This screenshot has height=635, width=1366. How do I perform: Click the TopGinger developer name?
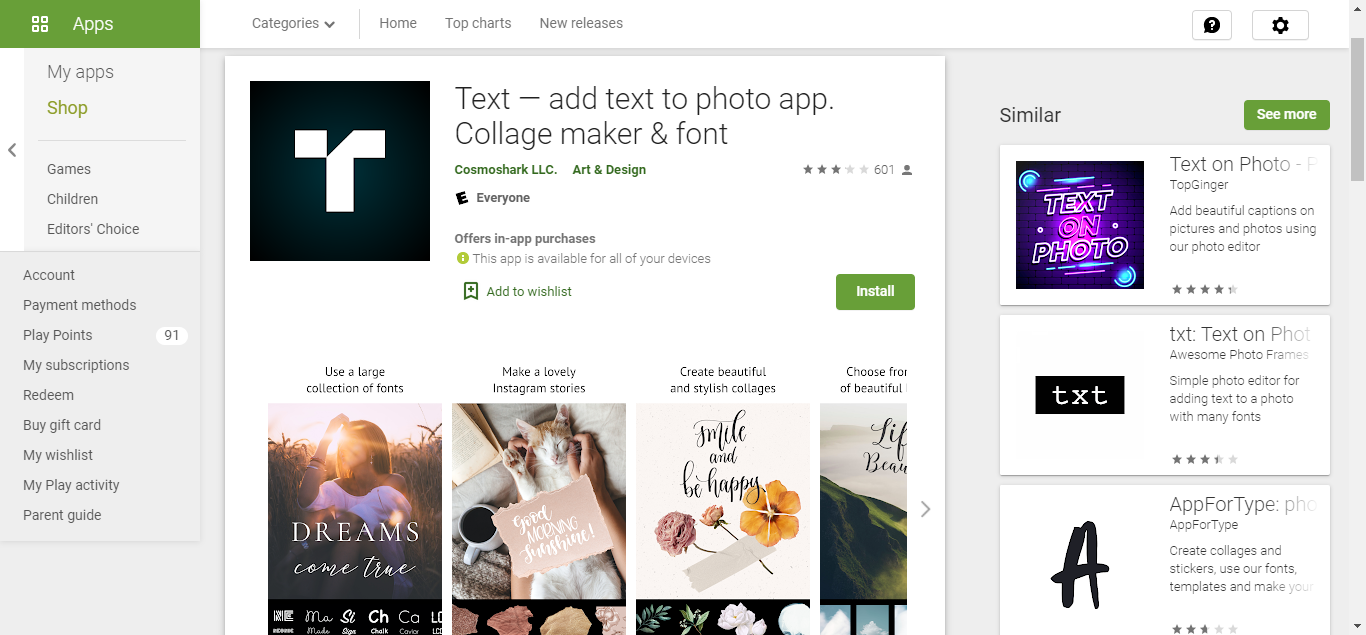(x=1199, y=185)
